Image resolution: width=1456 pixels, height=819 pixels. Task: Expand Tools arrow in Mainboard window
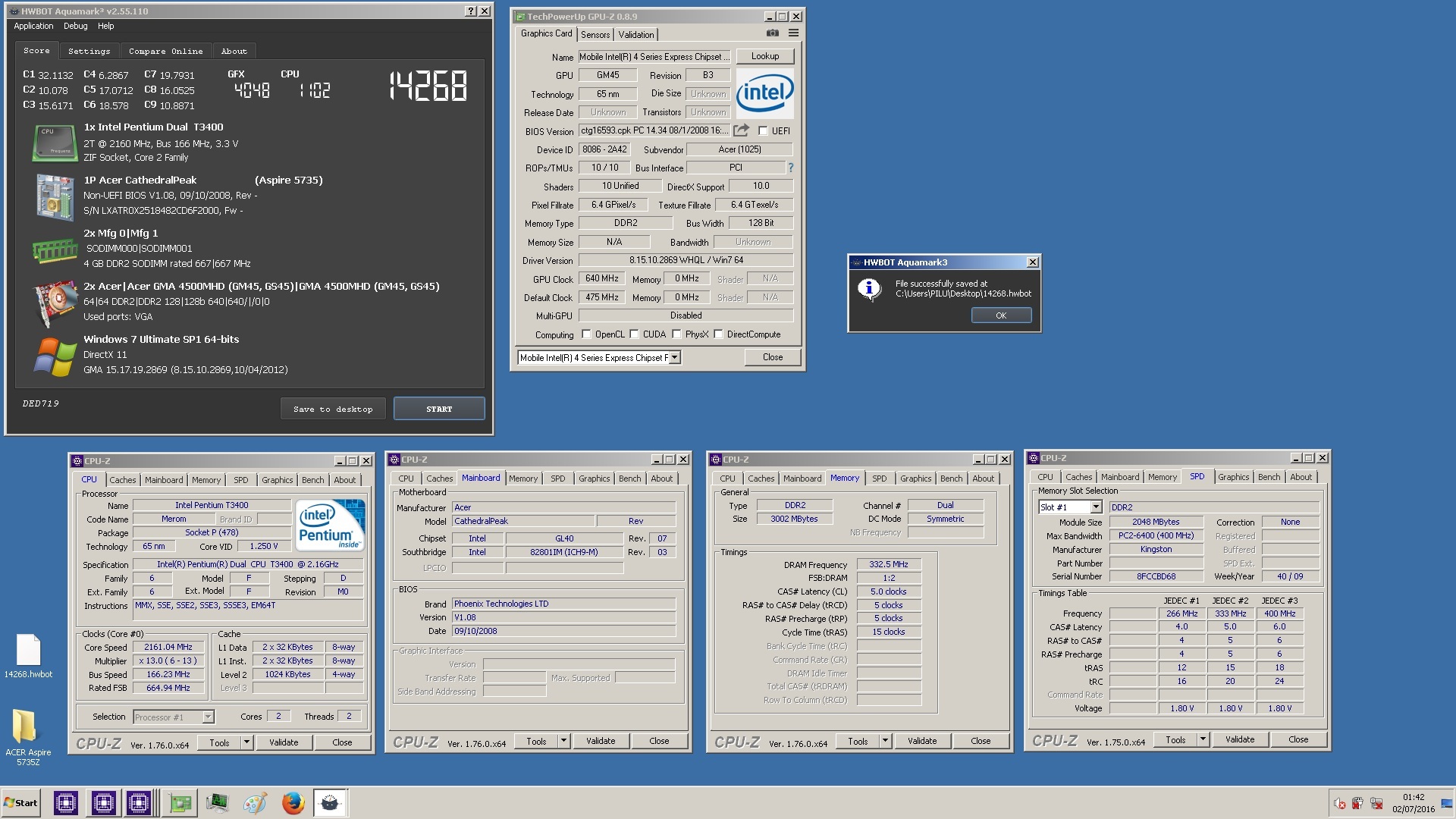563,741
